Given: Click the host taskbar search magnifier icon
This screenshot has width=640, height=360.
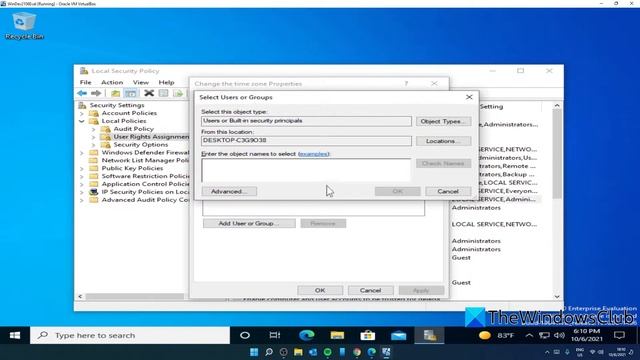Looking at the screenshot, I should 269,352.
